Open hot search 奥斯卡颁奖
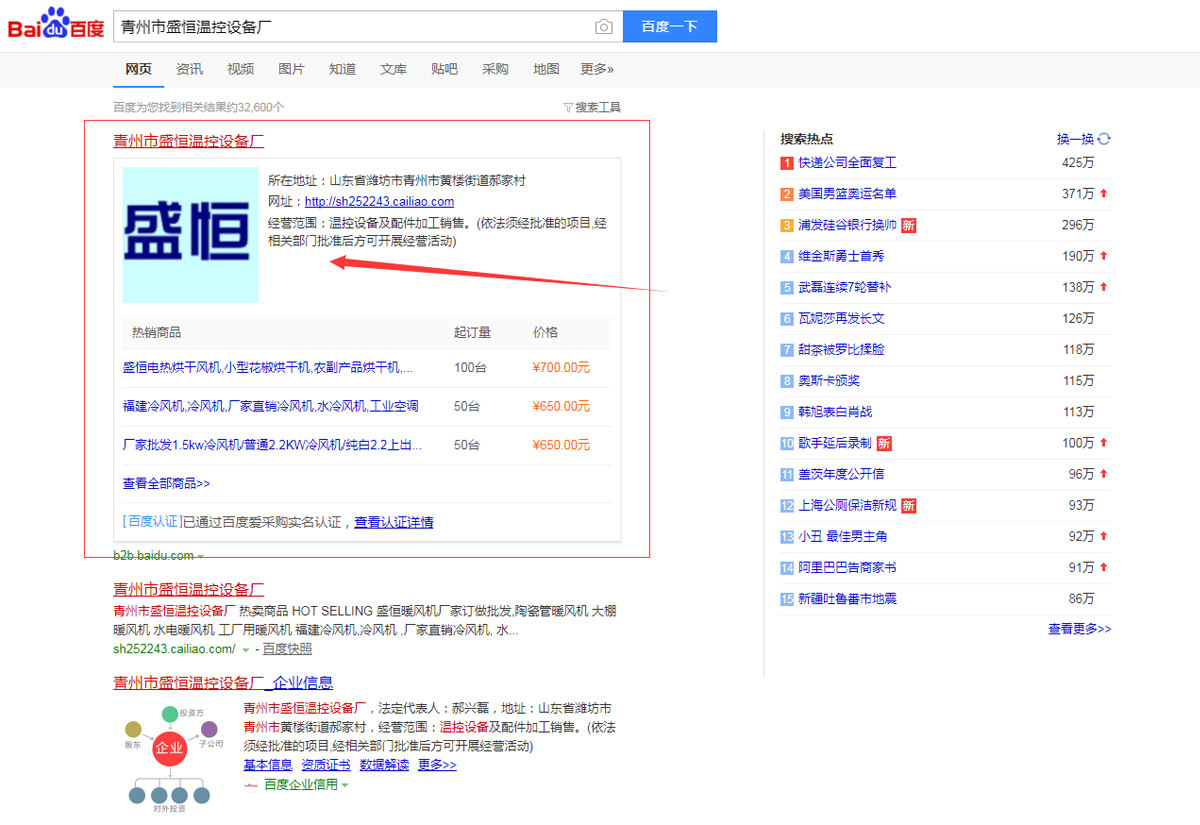The image size is (1200, 825). coord(829,380)
